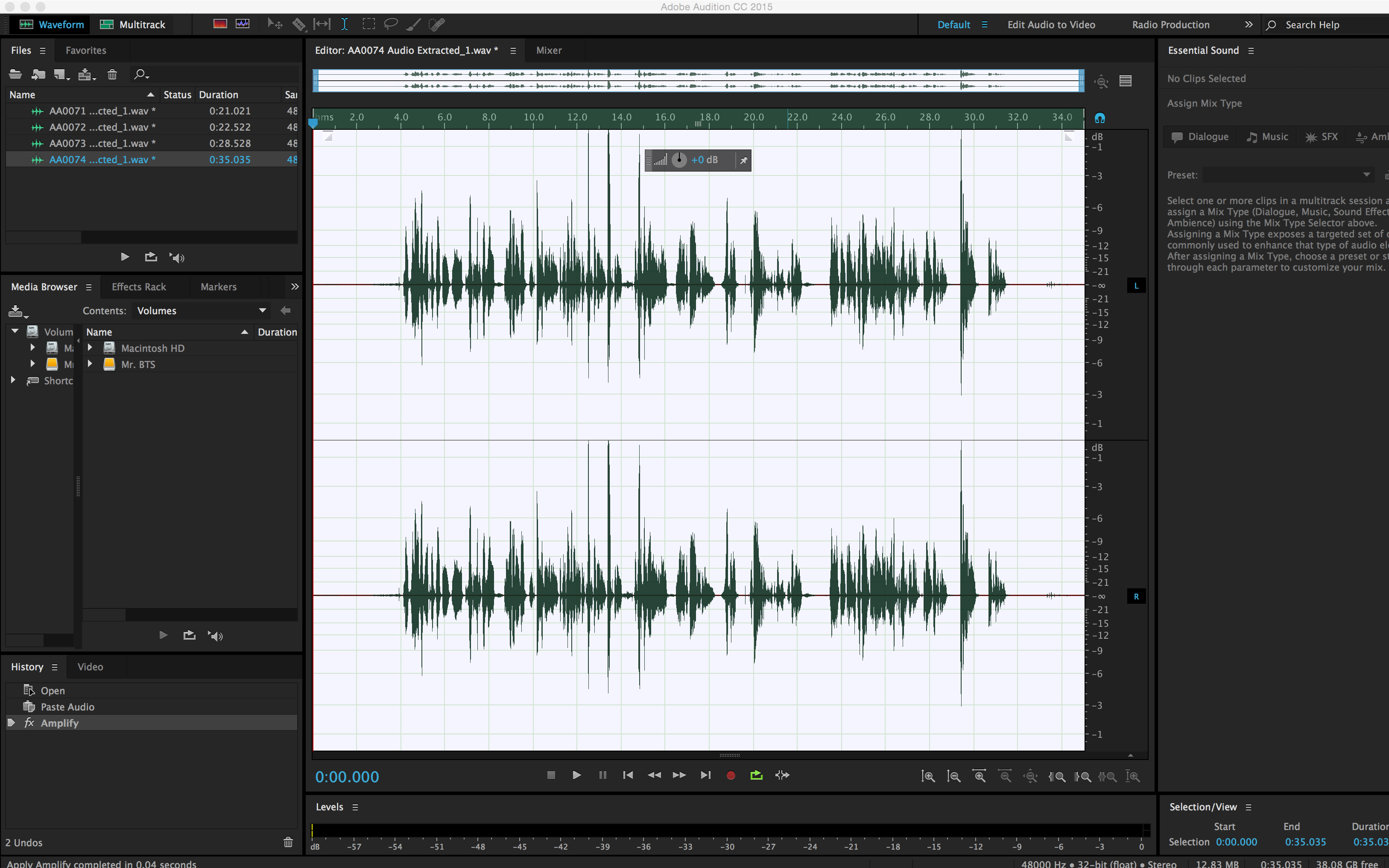Toggle Record in the transport controls
This screenshot has height=868, width=1389.
tap(731, 775)
